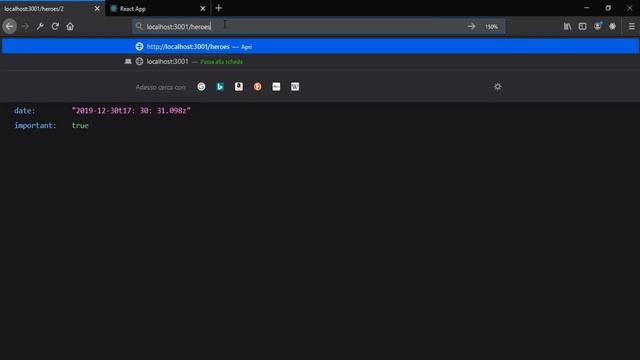Go forward with the forward arrow
The width and height of the screenshot is (640, 360).
point(25,27)
